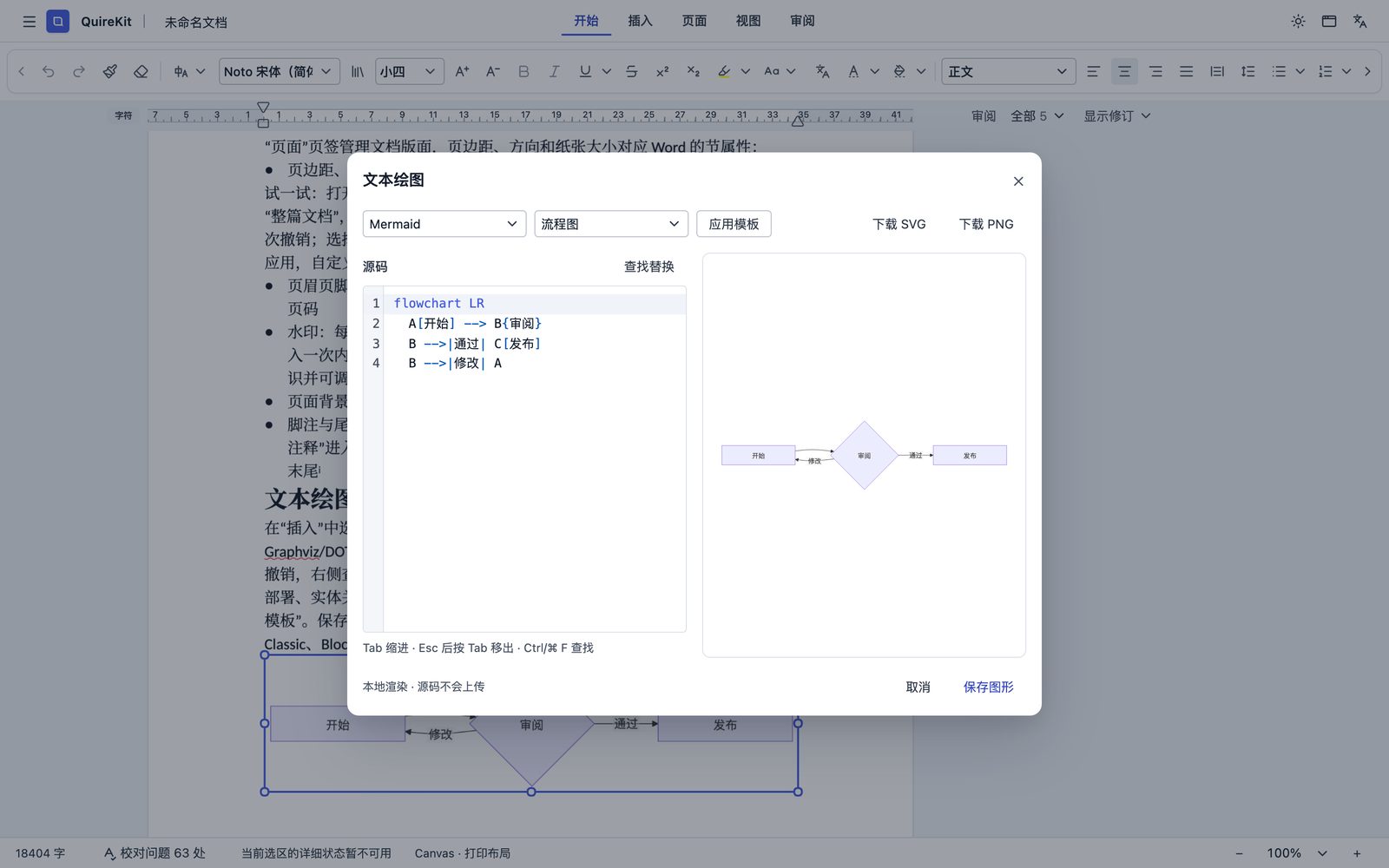Click 下载 SVG
The height and width of the screenshot is (868, 1389).
(x=899, y=224)
